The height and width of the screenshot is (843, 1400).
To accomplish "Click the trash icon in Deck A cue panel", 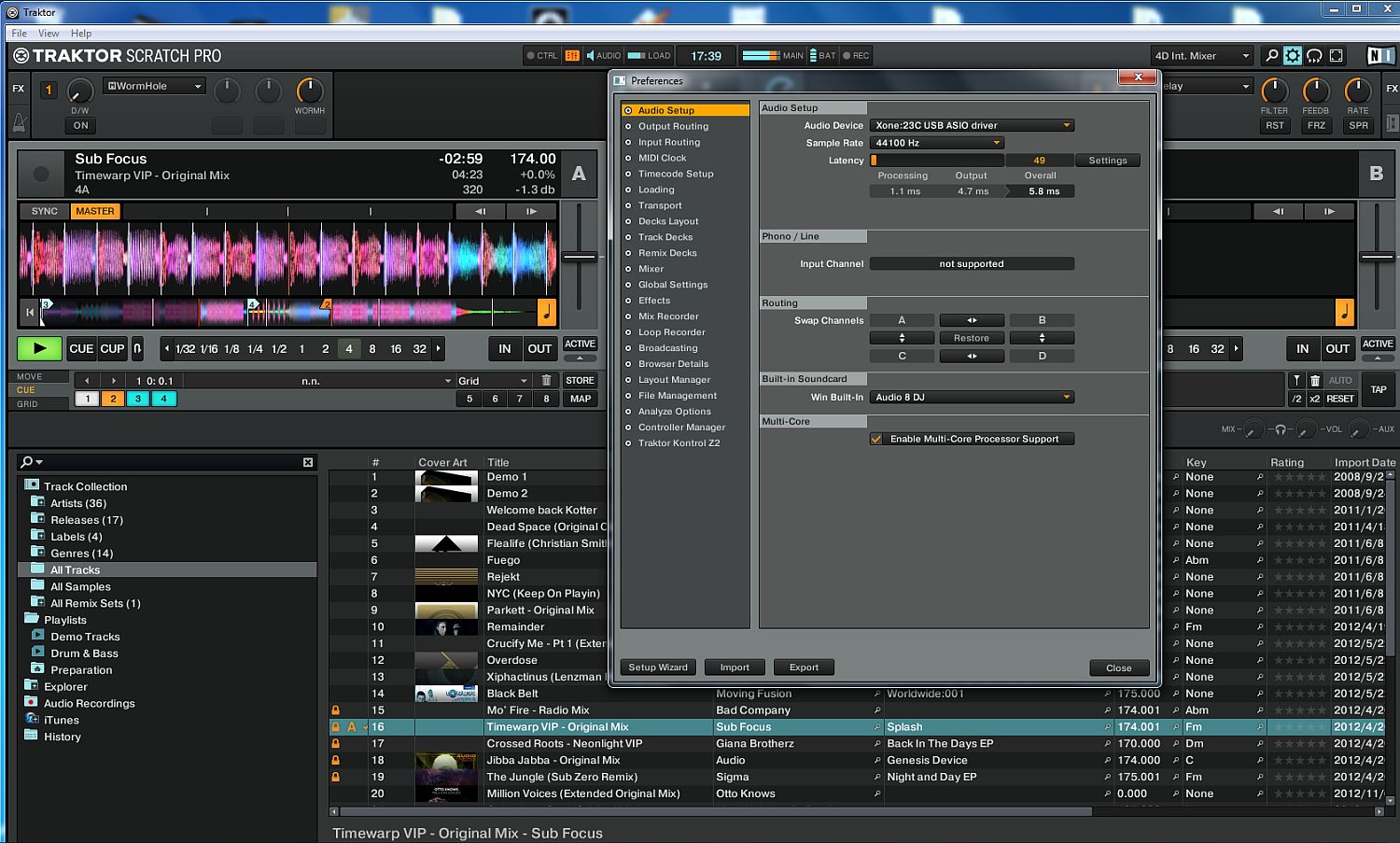I will click(547, 380).
